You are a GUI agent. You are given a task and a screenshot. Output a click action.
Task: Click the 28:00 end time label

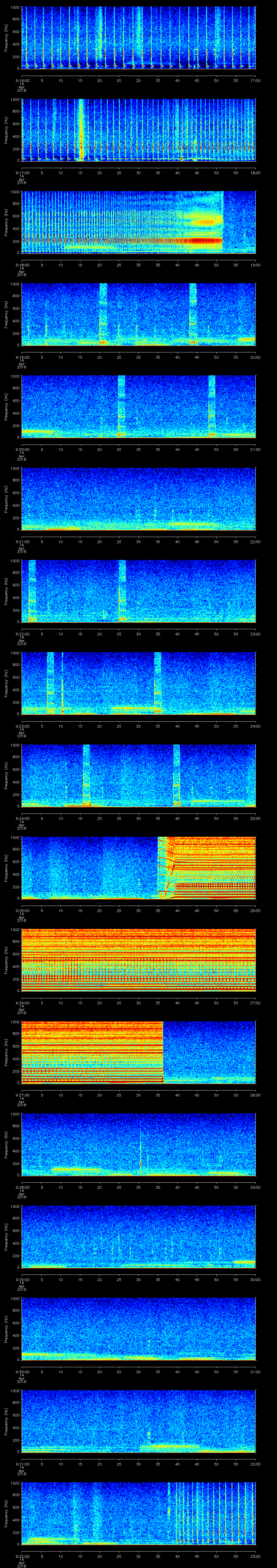tap(255, 1095)
